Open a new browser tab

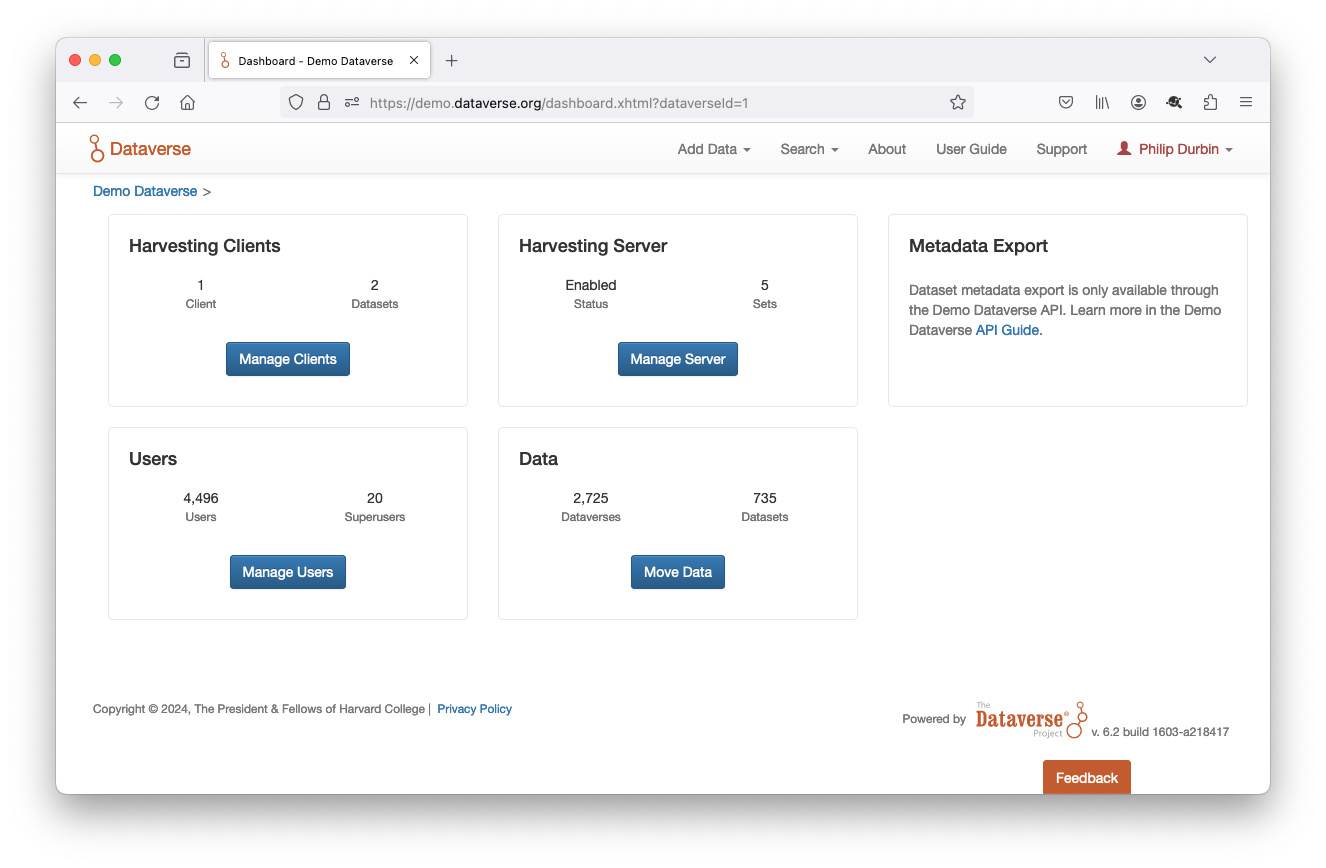452,61
